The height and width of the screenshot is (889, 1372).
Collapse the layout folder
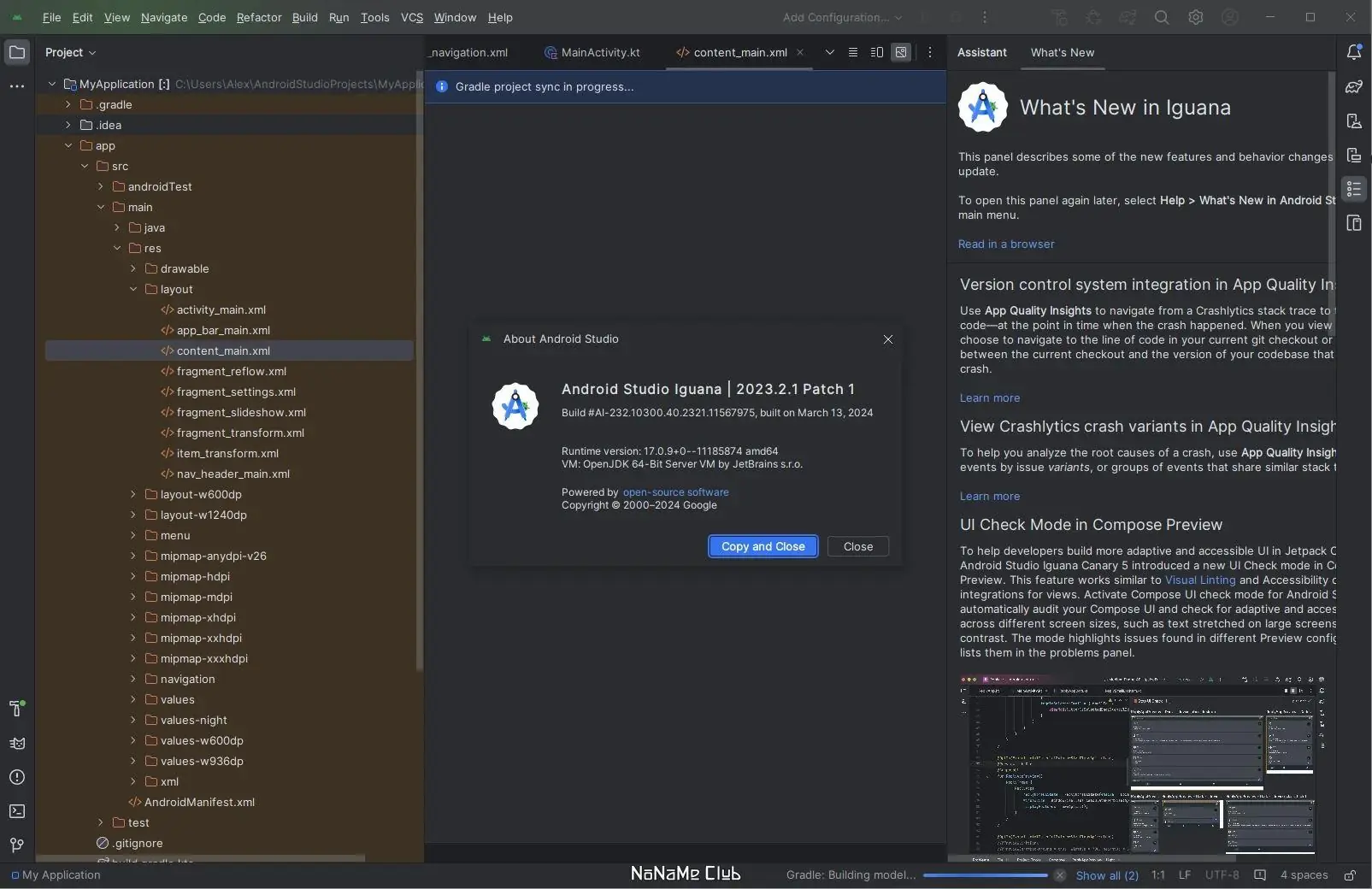[x=133, y=289]
